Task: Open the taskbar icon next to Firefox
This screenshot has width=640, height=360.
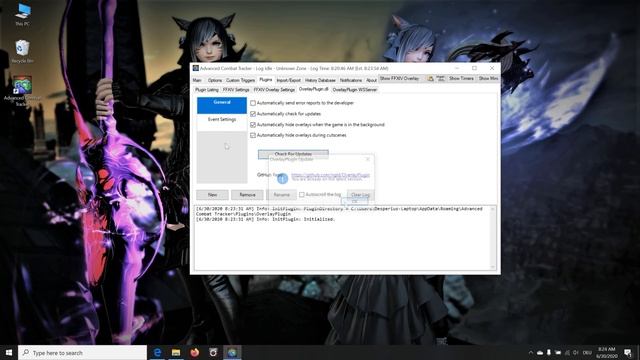Action: [x=213, y=352]
